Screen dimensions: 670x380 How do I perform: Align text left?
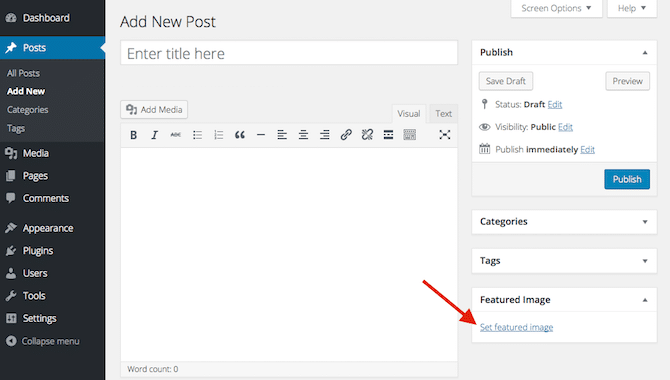pos(282,135)
